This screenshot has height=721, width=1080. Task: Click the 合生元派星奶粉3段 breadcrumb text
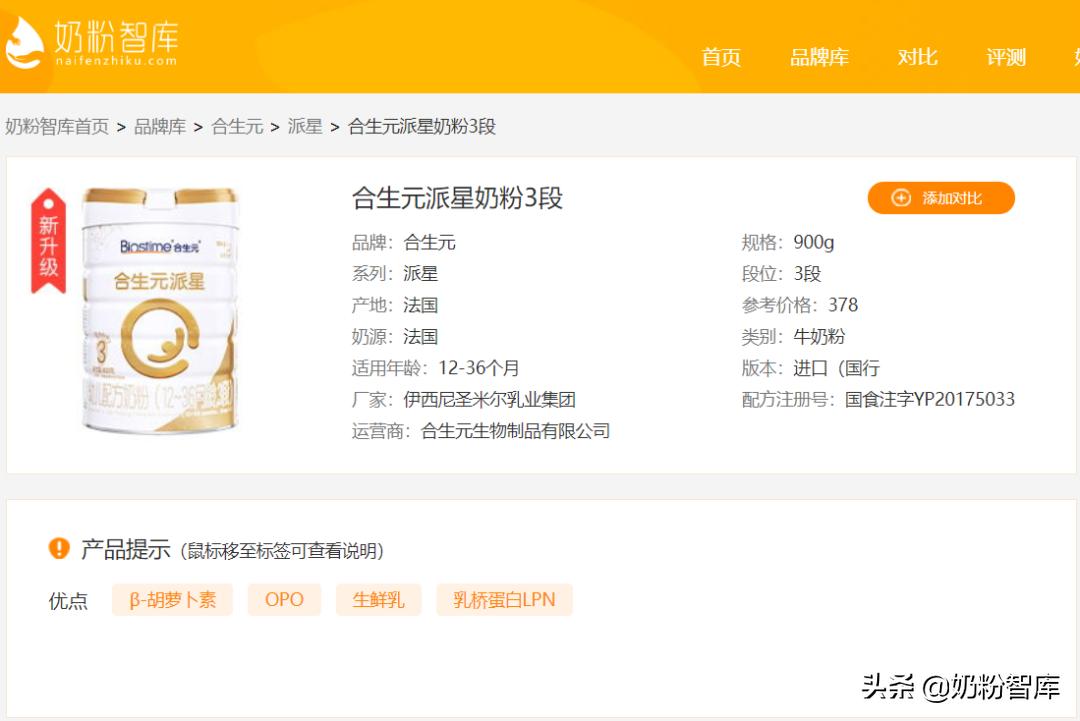click(x=423, y=127)
